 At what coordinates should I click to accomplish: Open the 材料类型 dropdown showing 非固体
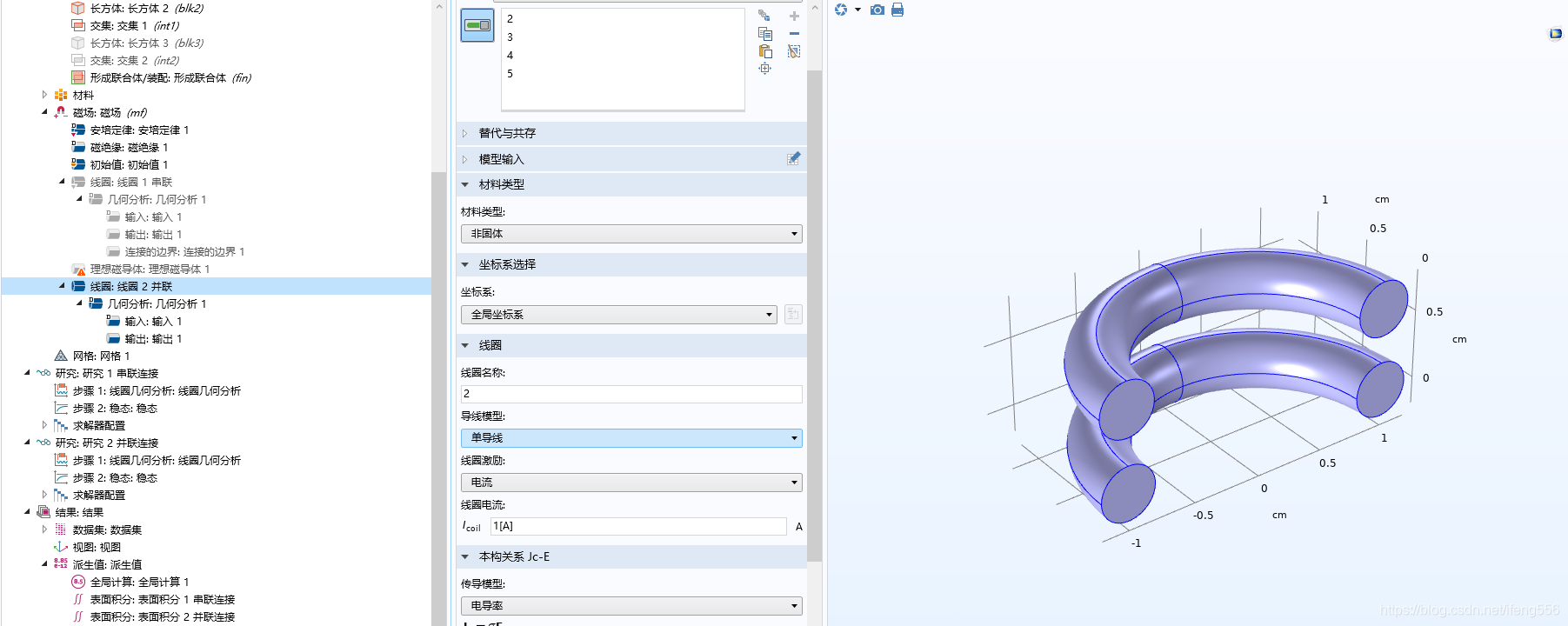point(631,234)
